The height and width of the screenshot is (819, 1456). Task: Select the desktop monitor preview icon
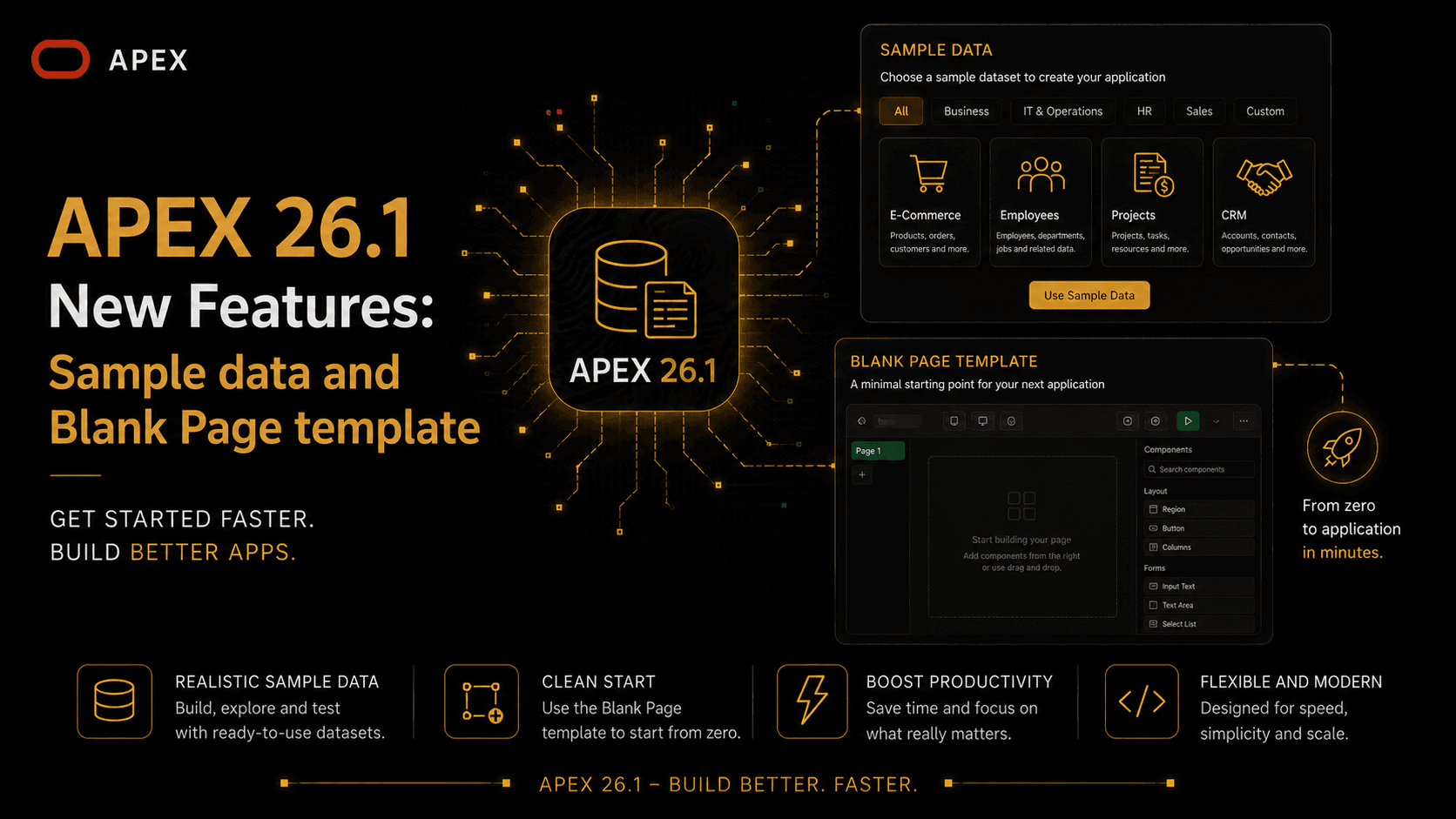pyautogui.click(x=983, y=421)
